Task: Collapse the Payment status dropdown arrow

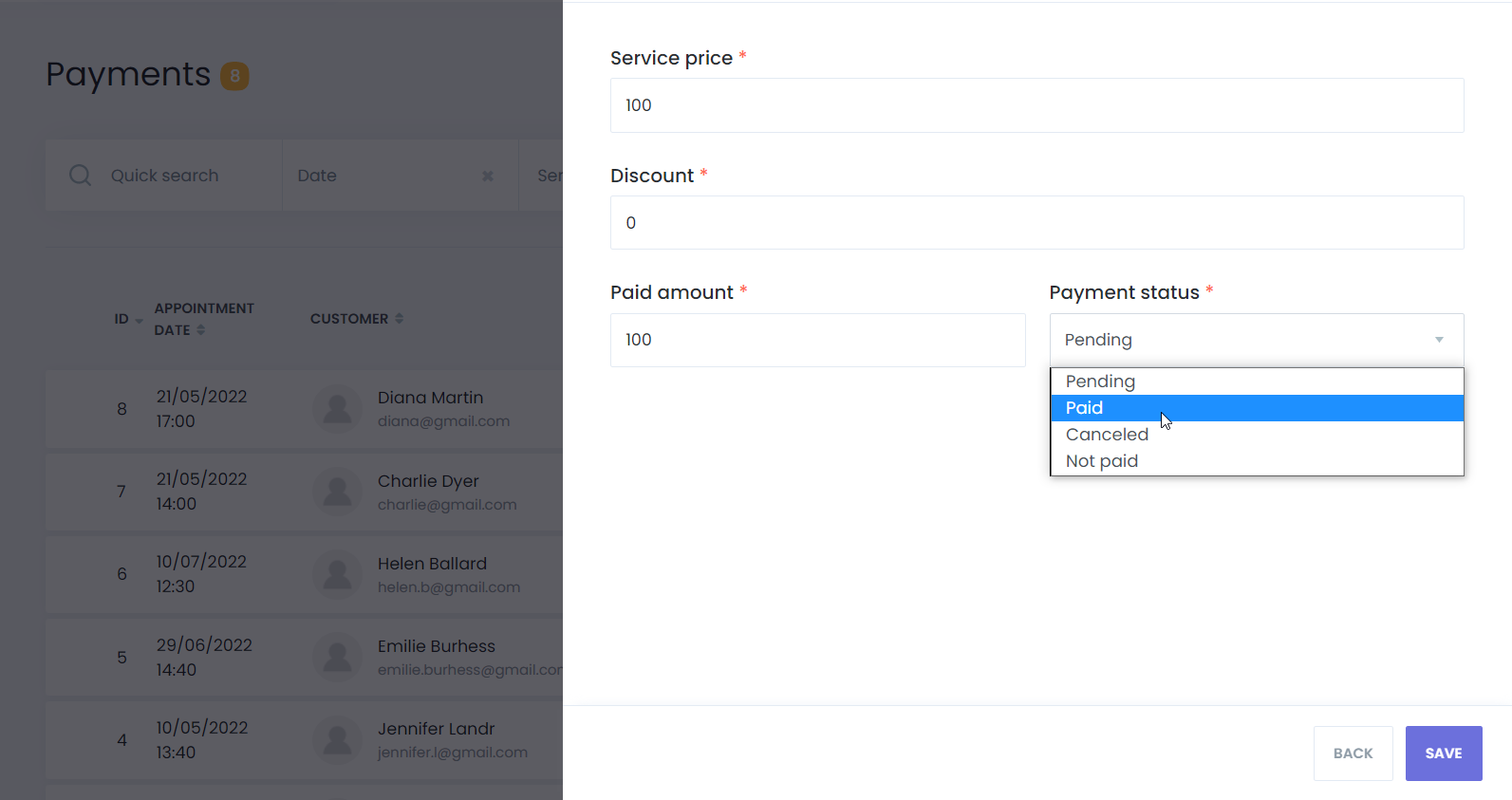Action: pos(1439,340)
